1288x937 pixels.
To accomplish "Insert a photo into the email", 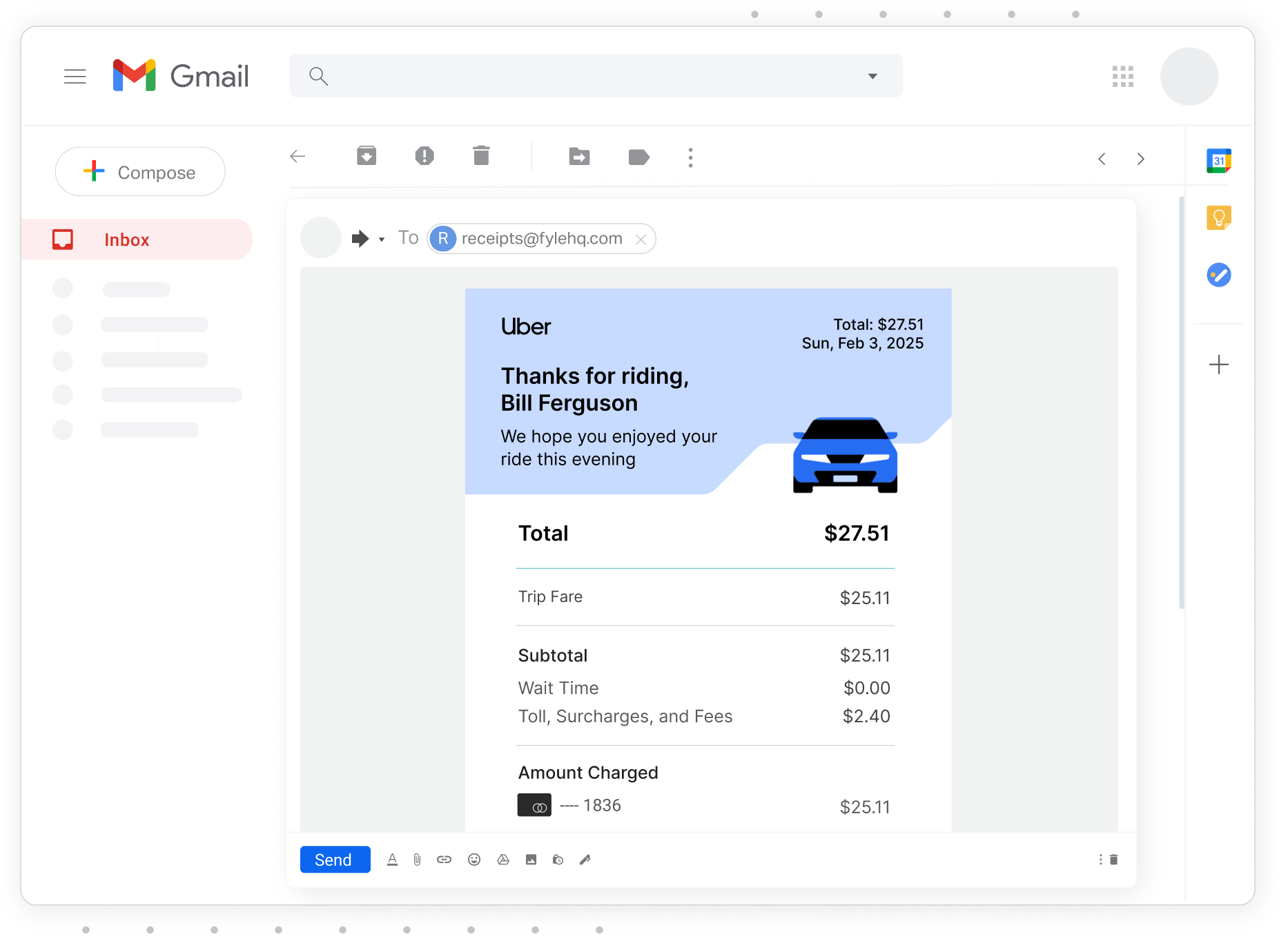I will (x=531, y=860).
